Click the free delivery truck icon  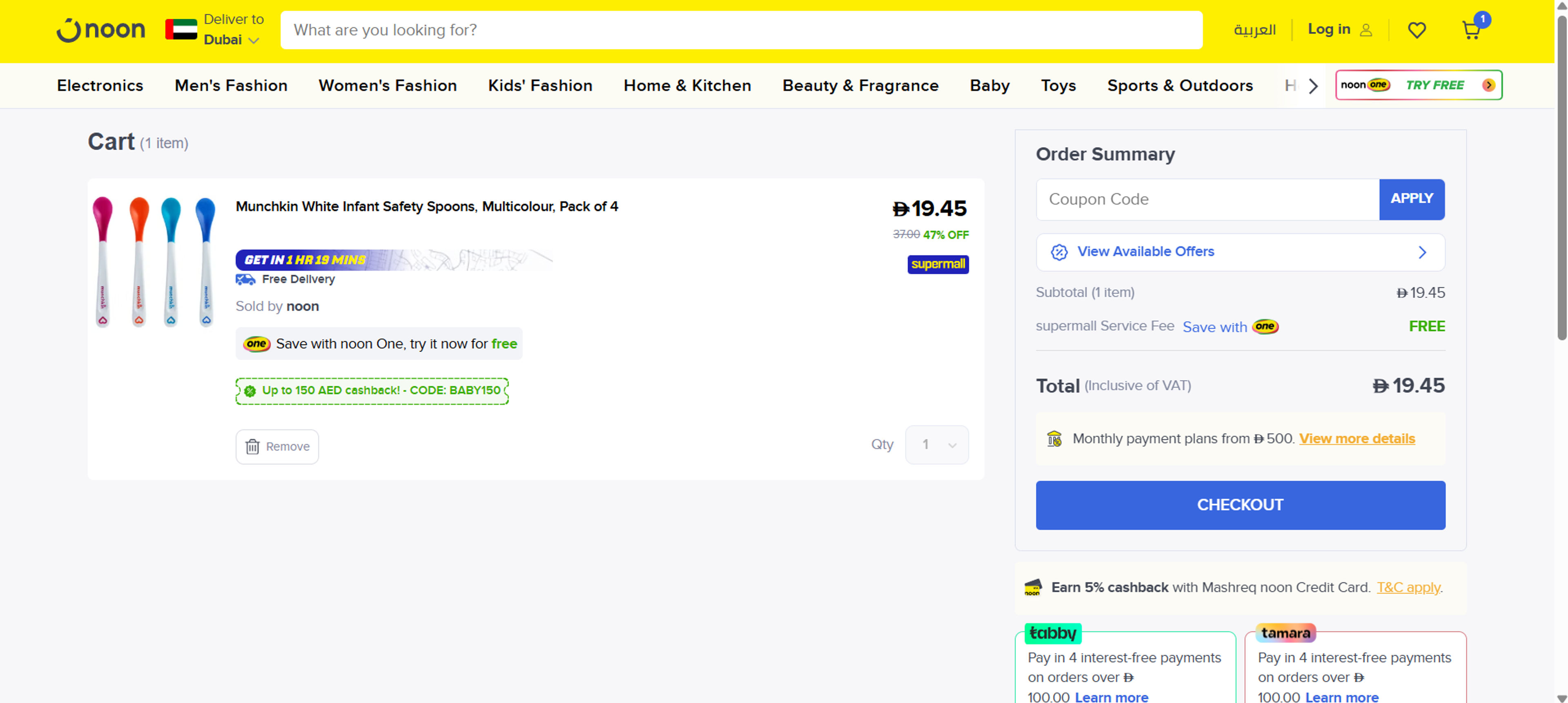245,279
